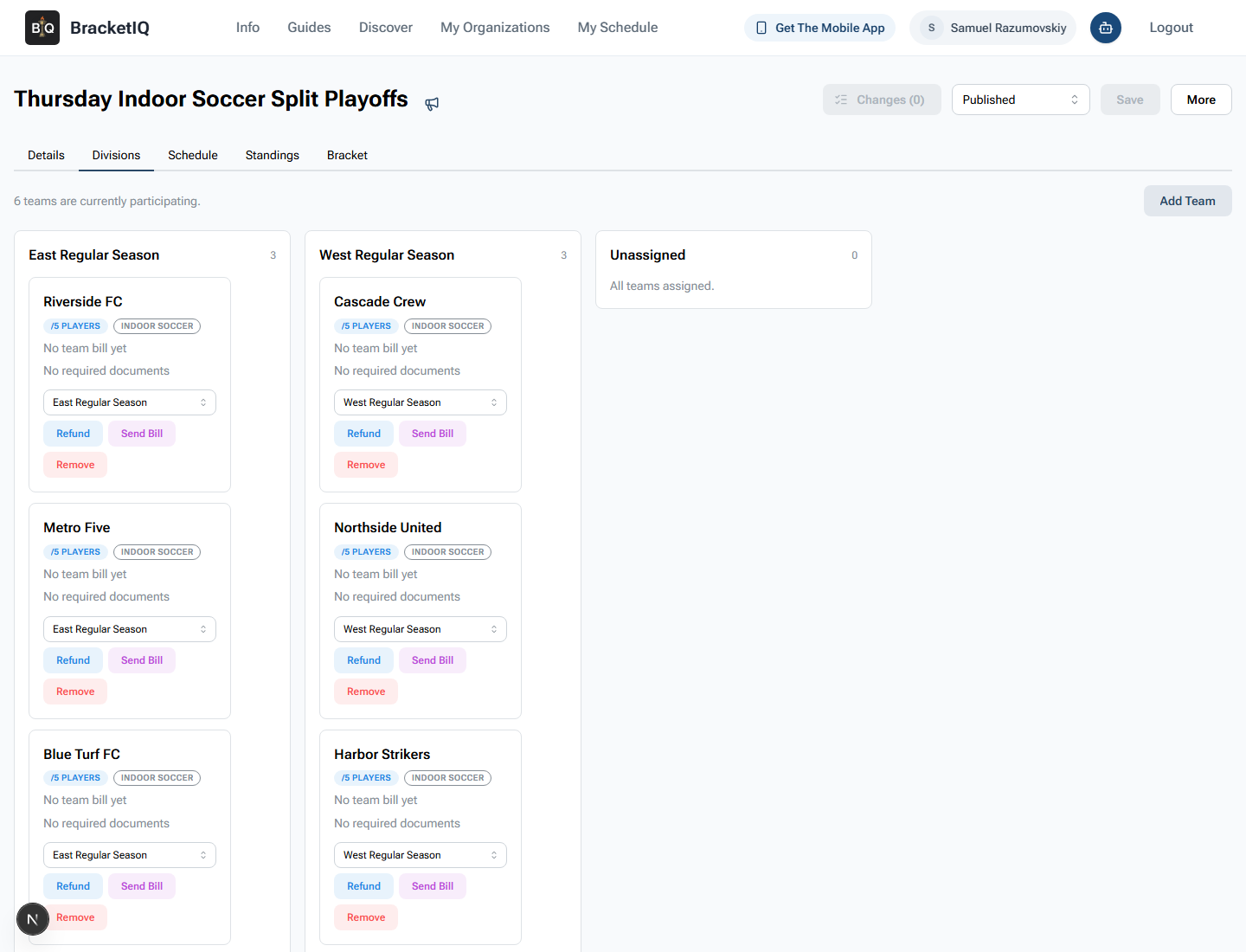Viewport: 1246px width, 952px height.
Task: Change Blue Turf FC division dropdown
Action: 130,855
